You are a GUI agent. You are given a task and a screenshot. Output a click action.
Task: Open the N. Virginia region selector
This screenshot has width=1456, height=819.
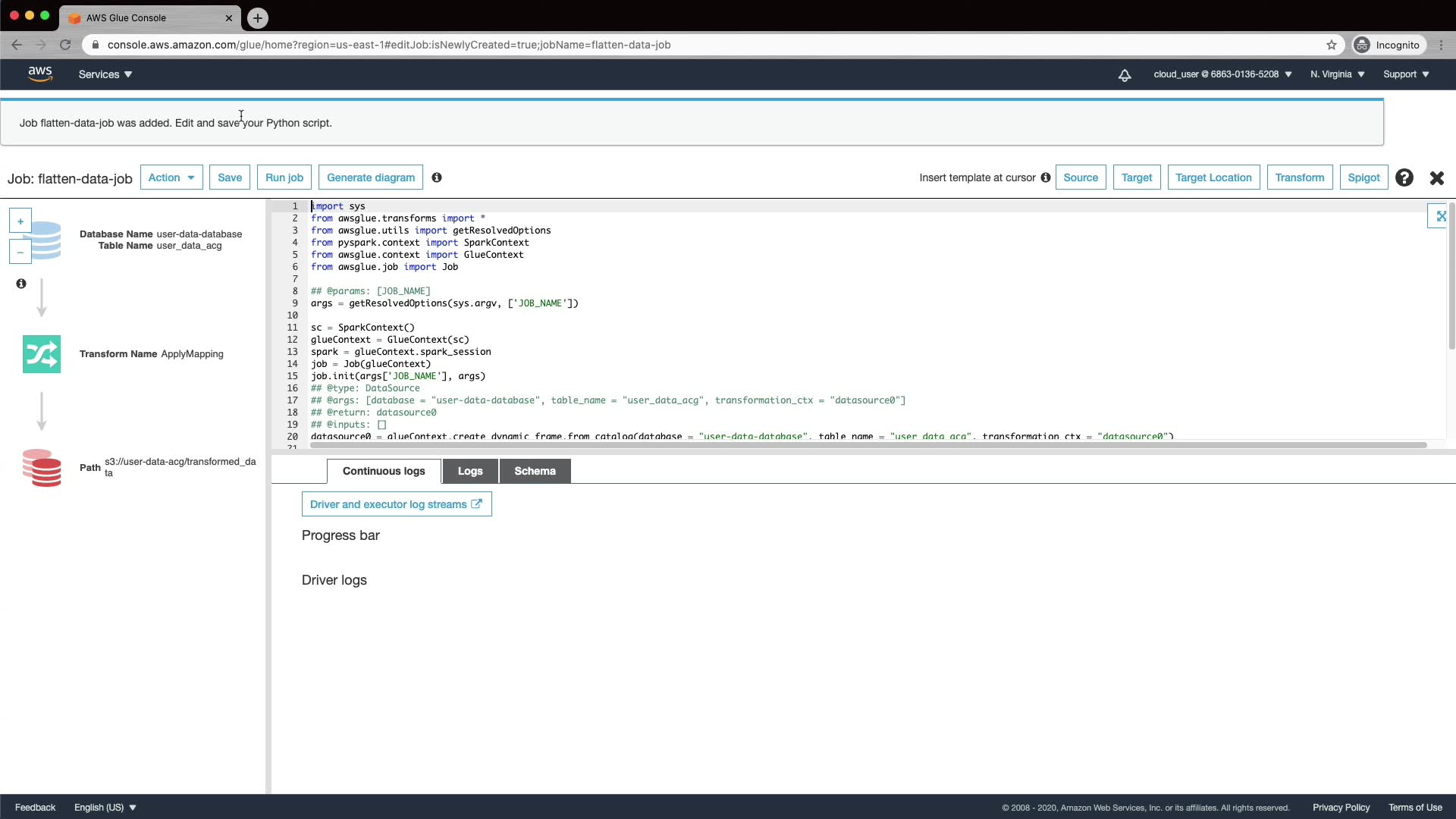point(1338,74)
